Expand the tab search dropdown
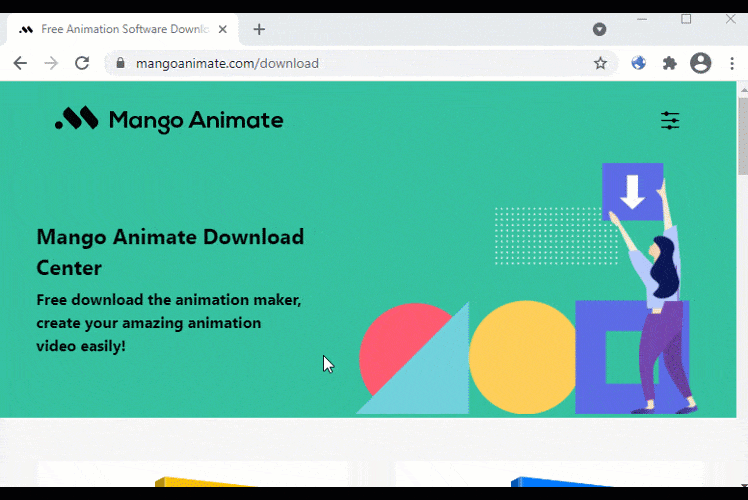The width and height of the screenshot is (748, 500). pyautogui.click(x=599, y=29)
